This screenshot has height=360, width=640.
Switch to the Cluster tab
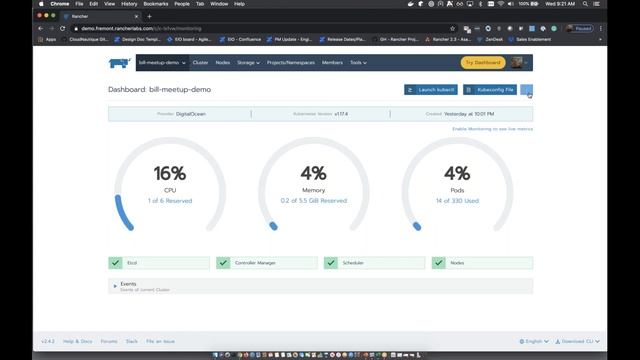pos(200,63)
